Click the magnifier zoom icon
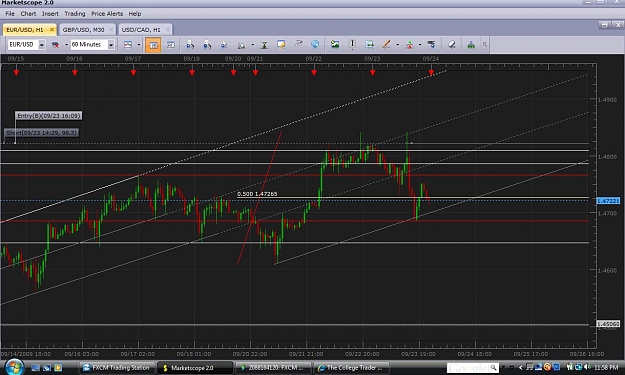 coord(241,45)
